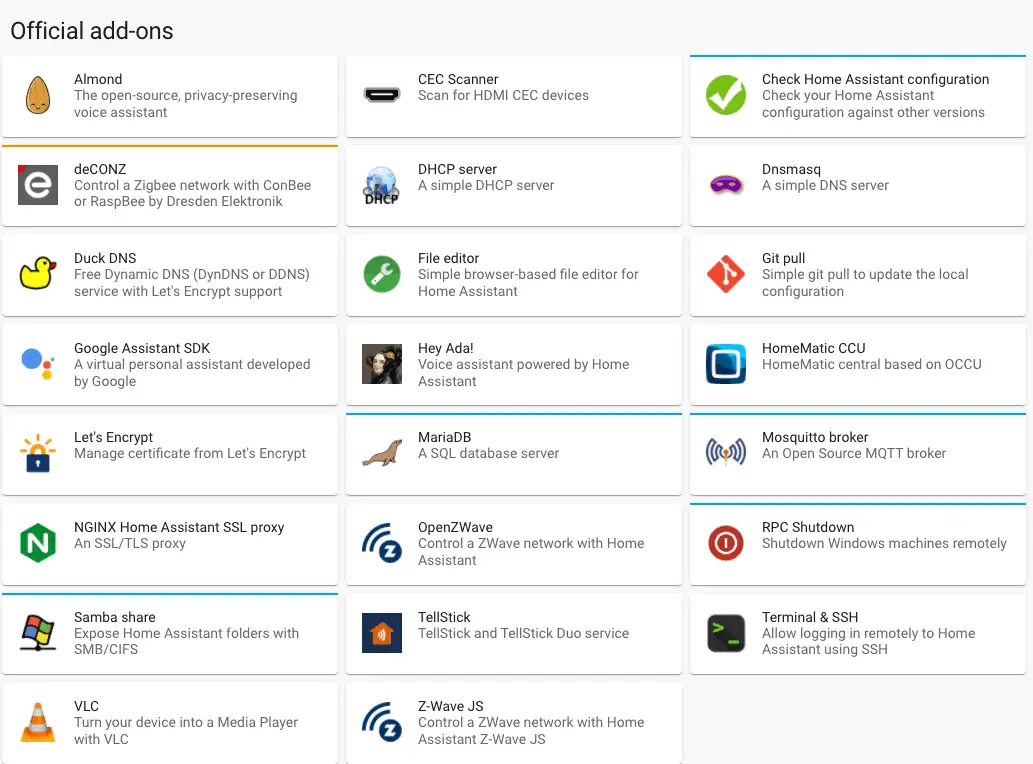
Task: Click the Hey Ada! portrait thumbnail
Action: tap(382, 365)
